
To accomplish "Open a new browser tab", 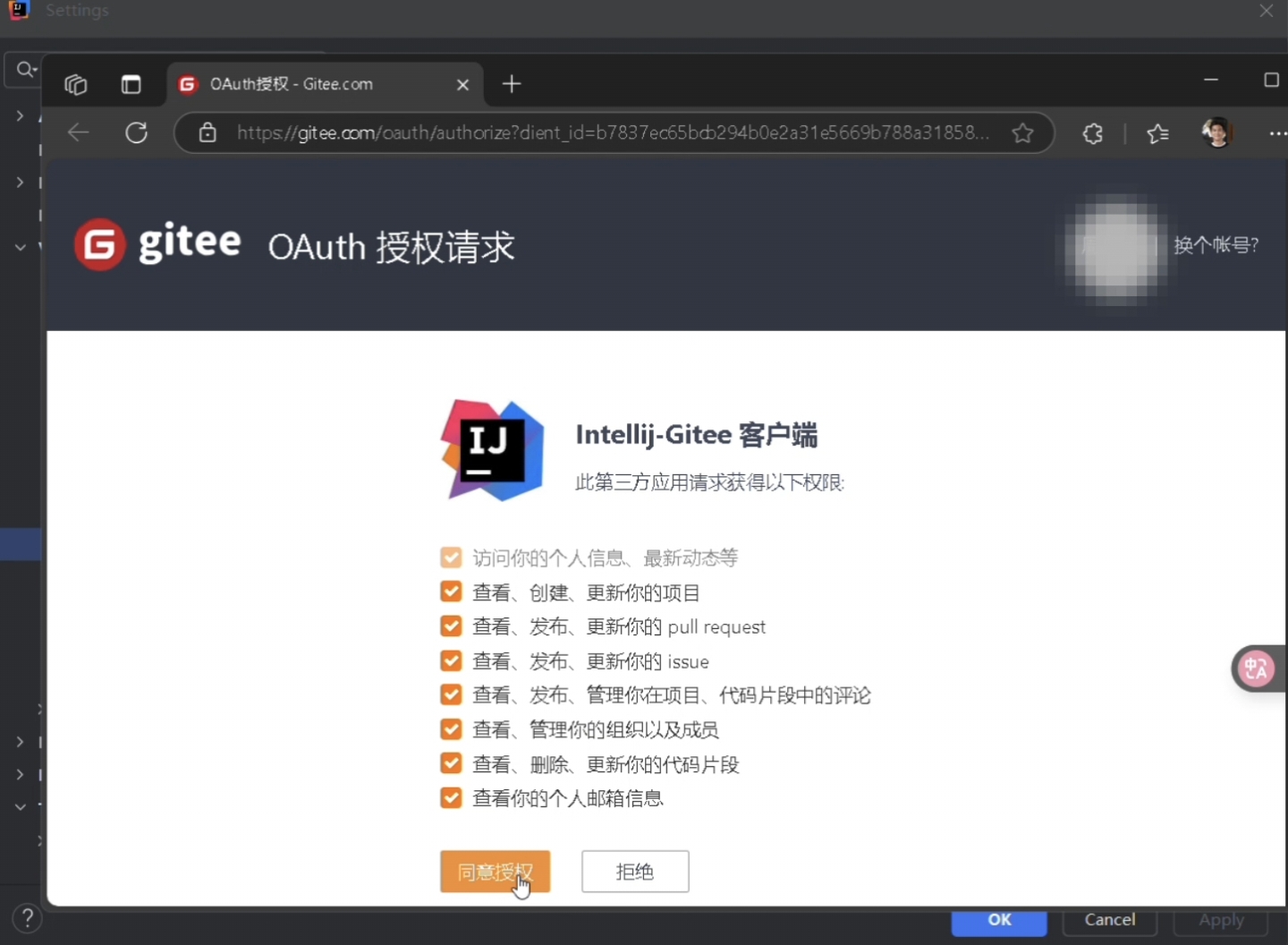I will [x=512, y=84].
